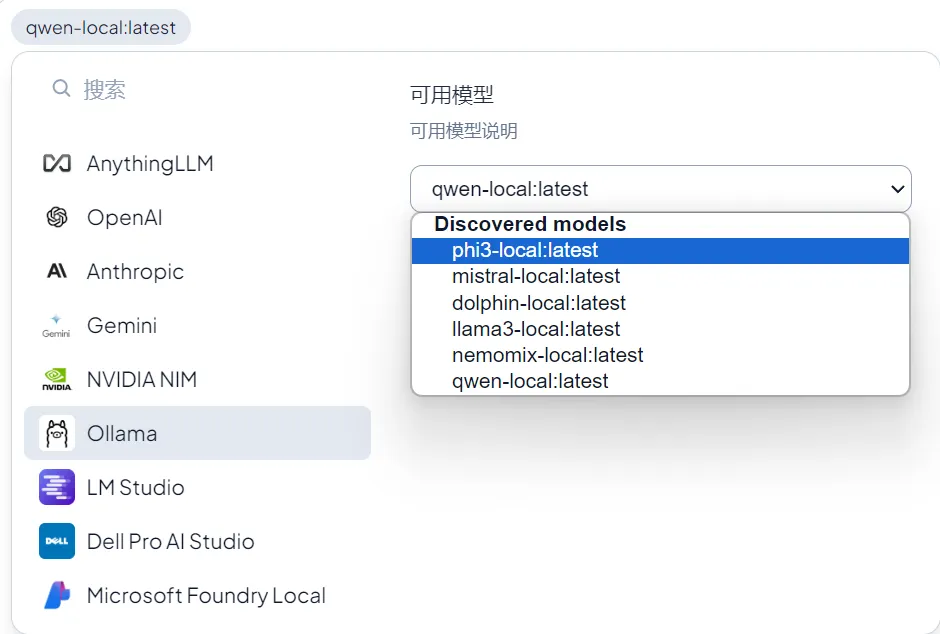Click the NVIDIA logo icon

pyautogui.click(x=56, y=379)
